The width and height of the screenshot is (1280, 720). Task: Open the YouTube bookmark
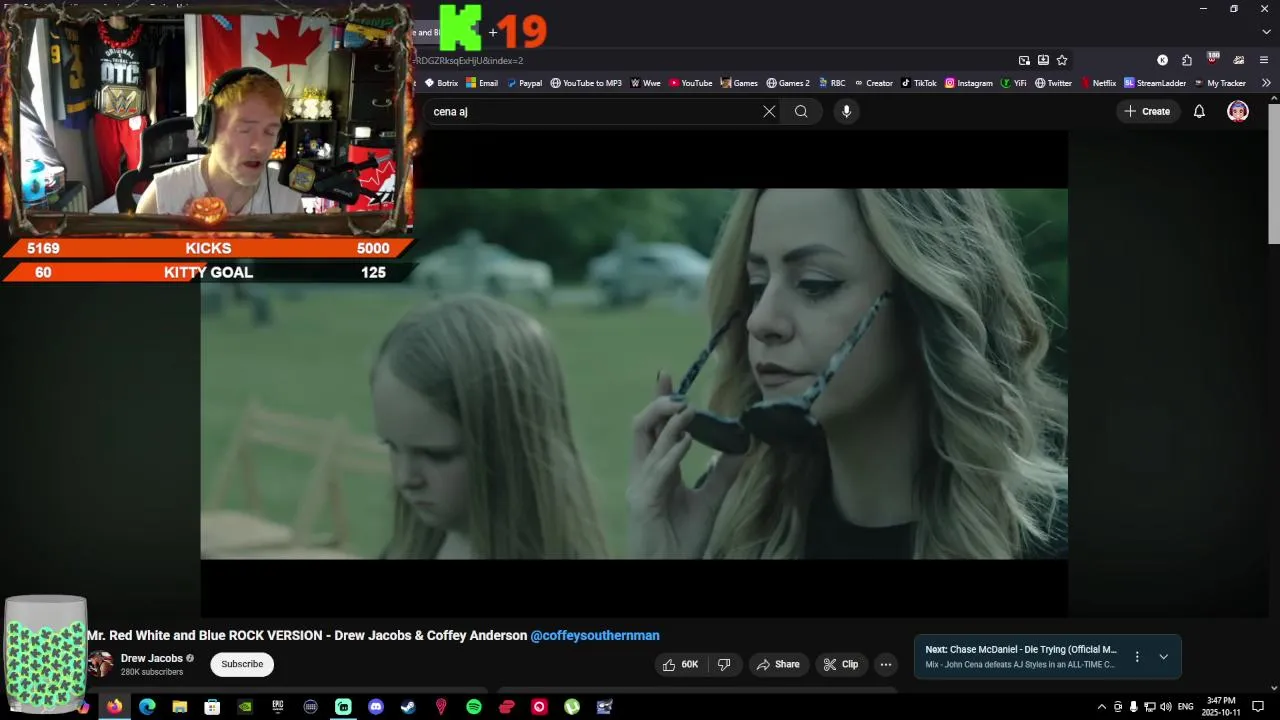coord(691,83)
